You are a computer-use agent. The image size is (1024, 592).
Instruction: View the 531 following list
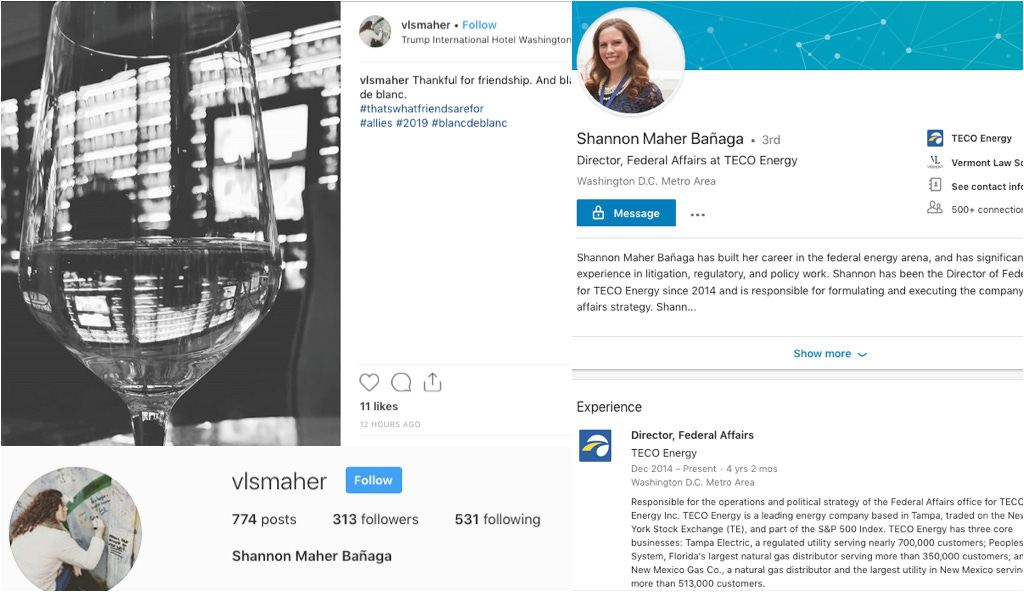(x=498, y=519)
